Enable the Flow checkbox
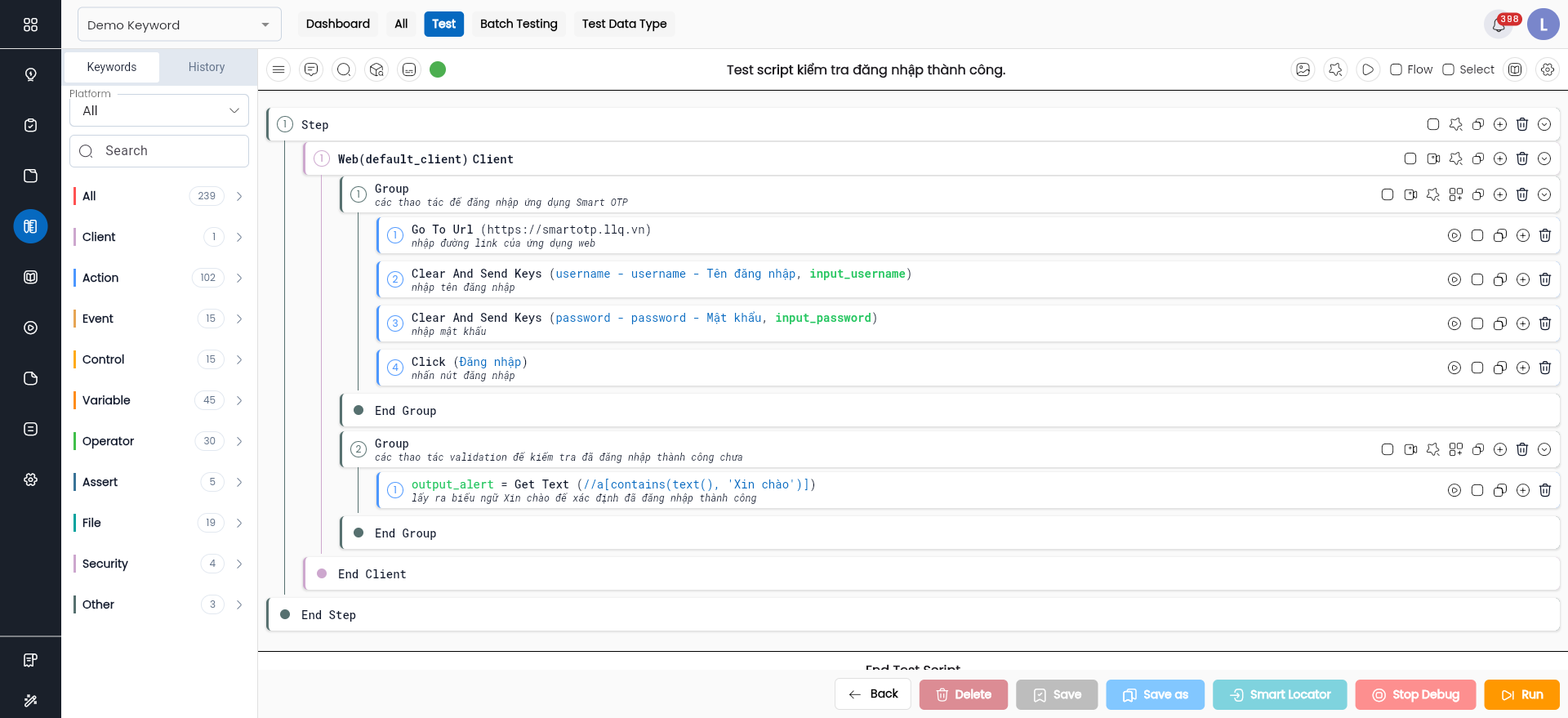This screenshot has width=1568, height=718. tap(1396, 69)
